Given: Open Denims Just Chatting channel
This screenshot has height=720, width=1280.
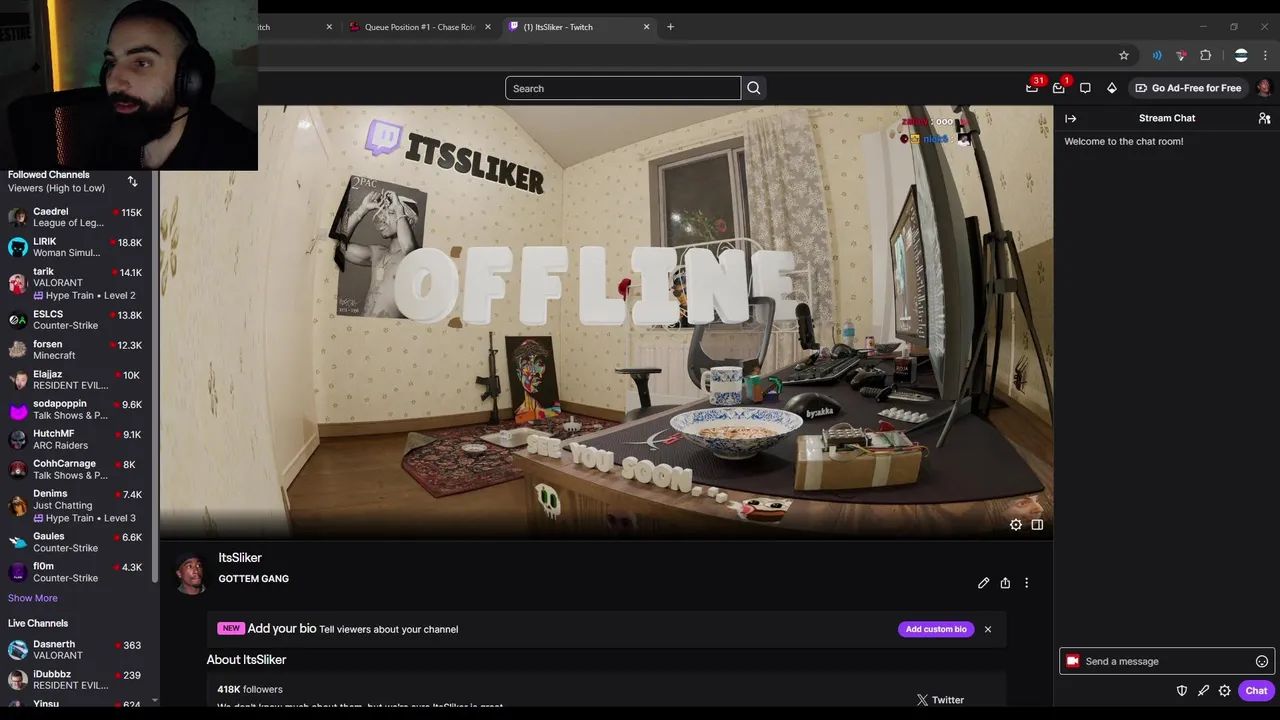Looking at the screenshot, I should click(77, 506).
